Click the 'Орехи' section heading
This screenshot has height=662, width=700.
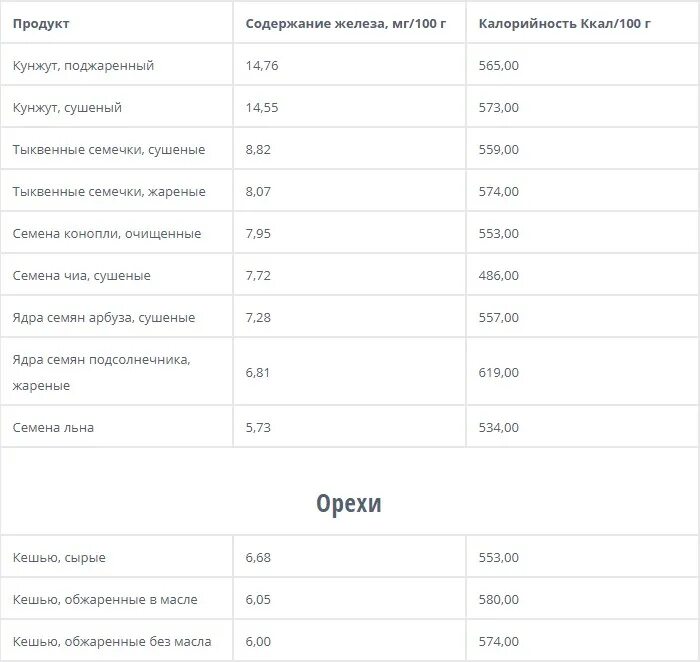pyautogui.click(x=349, y=503)
